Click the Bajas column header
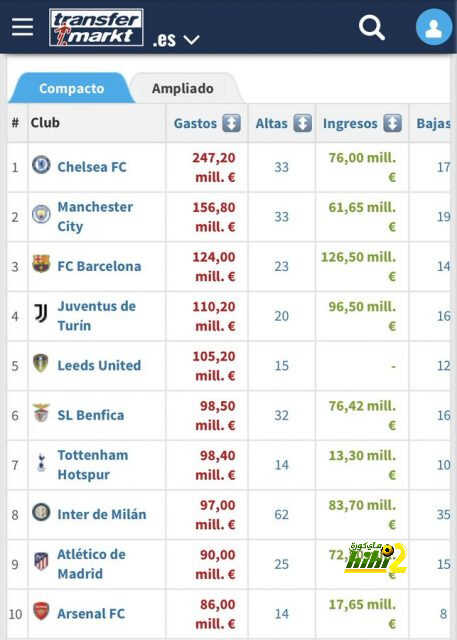 (433, 123)
